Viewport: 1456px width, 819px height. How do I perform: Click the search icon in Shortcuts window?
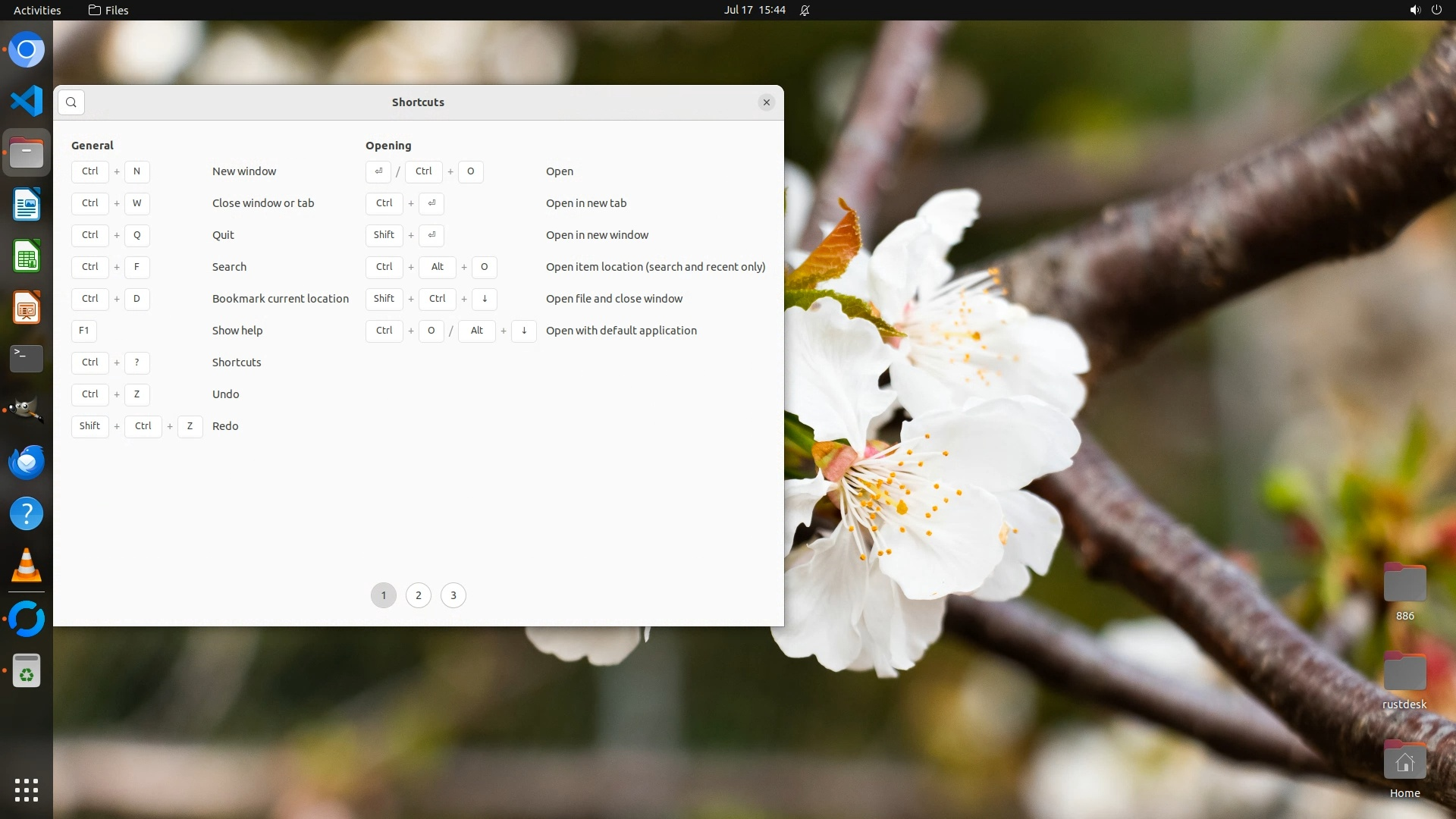(x=71, y=102)
